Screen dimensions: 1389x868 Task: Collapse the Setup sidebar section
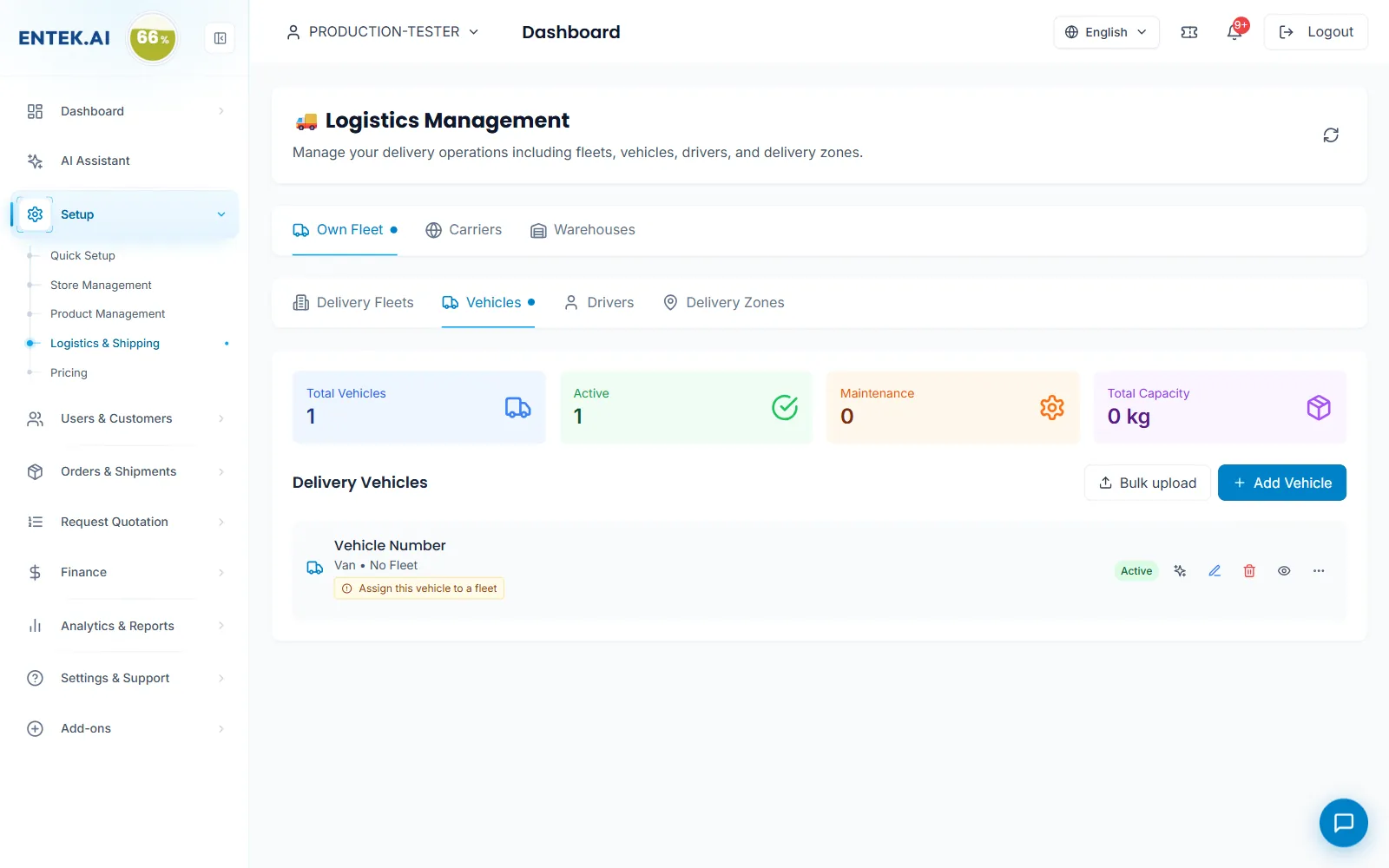pyautogui.click(x=125, y=214)
